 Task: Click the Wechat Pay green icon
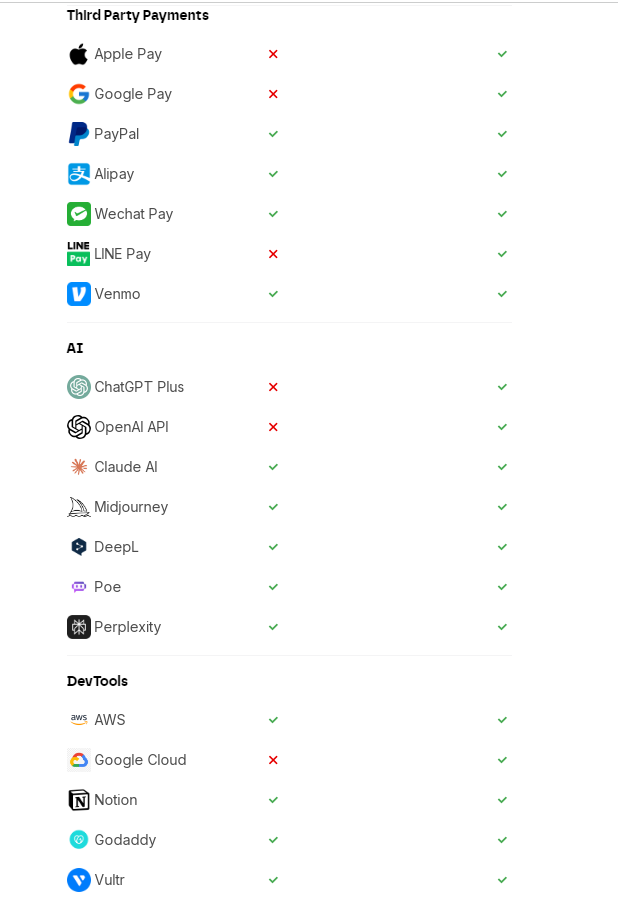coord(78,214)
